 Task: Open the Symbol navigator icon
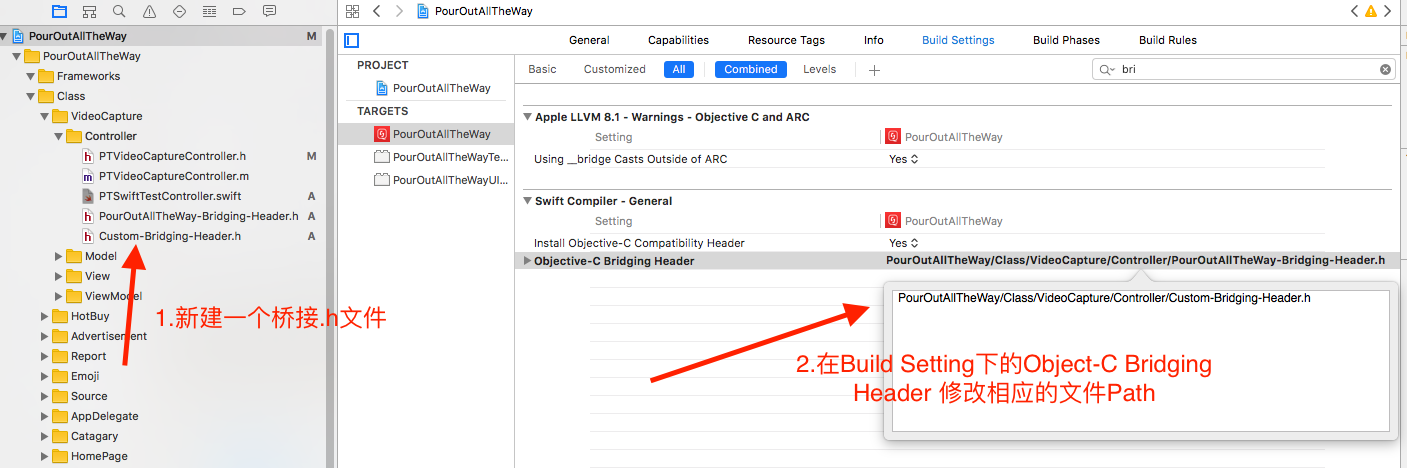coord(89,12)
